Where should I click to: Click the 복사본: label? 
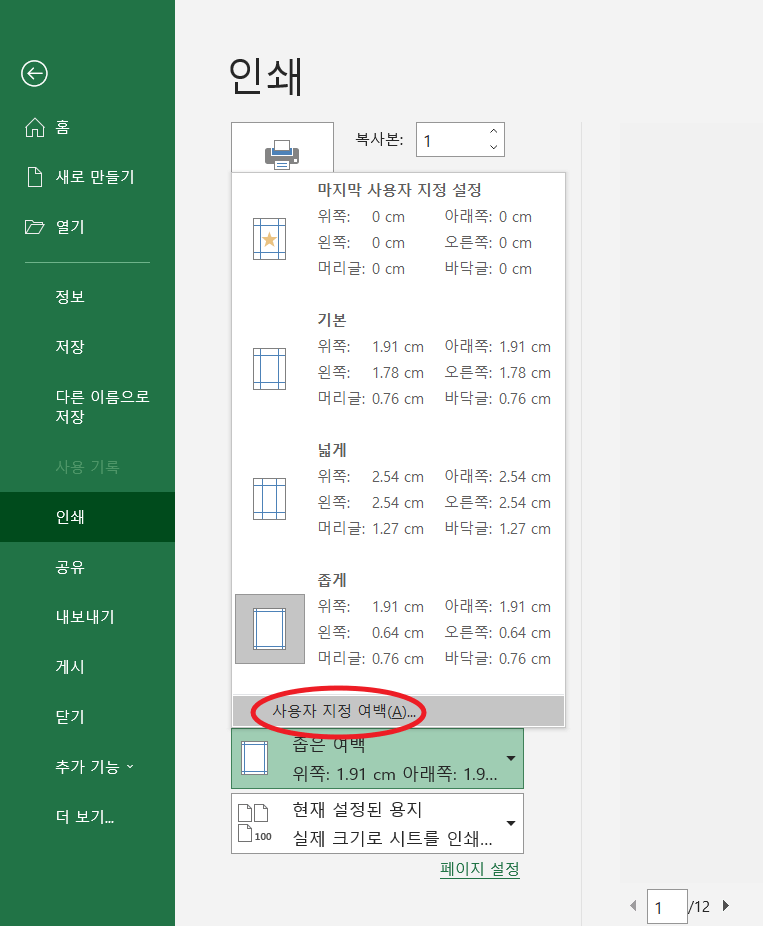[379, 139]
